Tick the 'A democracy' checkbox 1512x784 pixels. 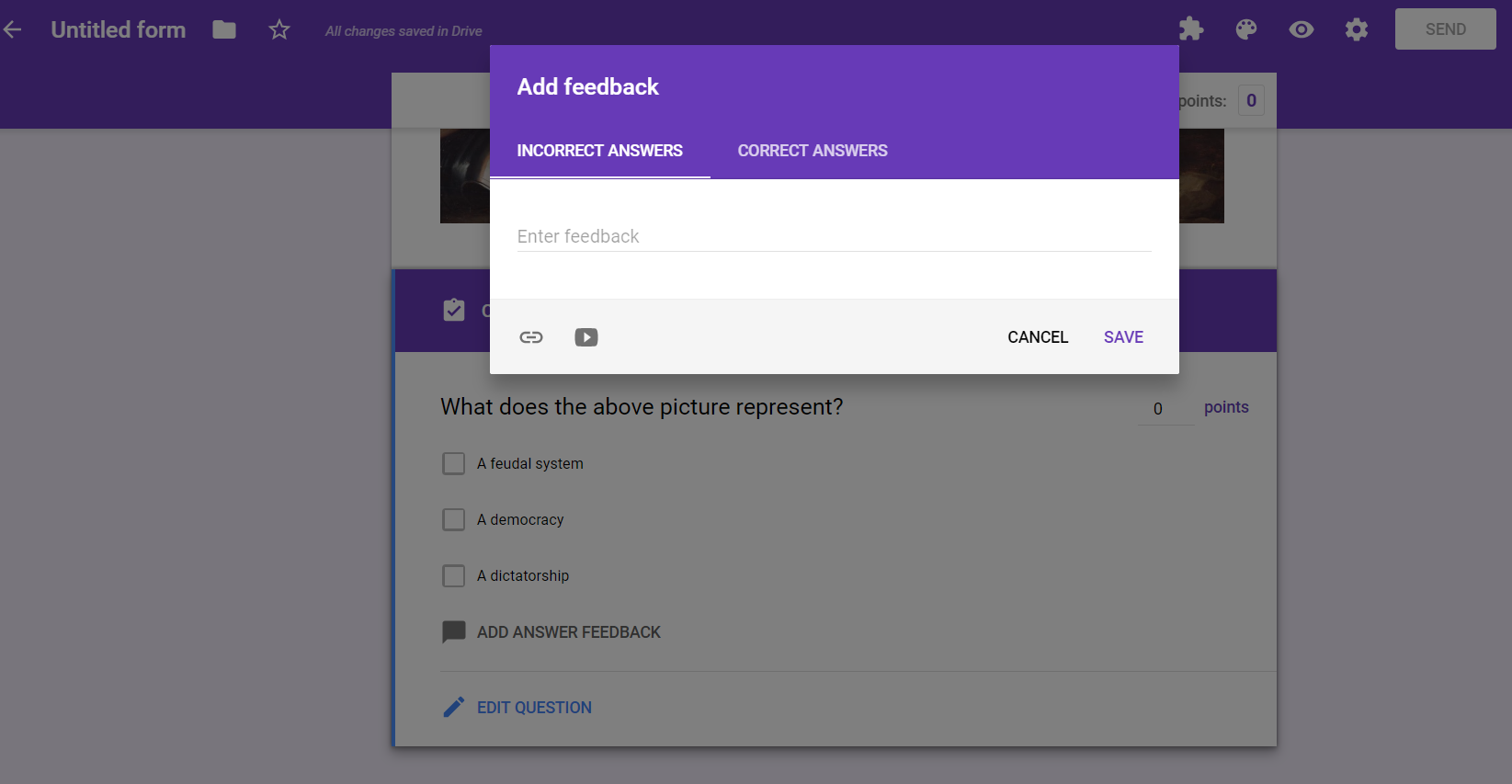coord(454,519)
